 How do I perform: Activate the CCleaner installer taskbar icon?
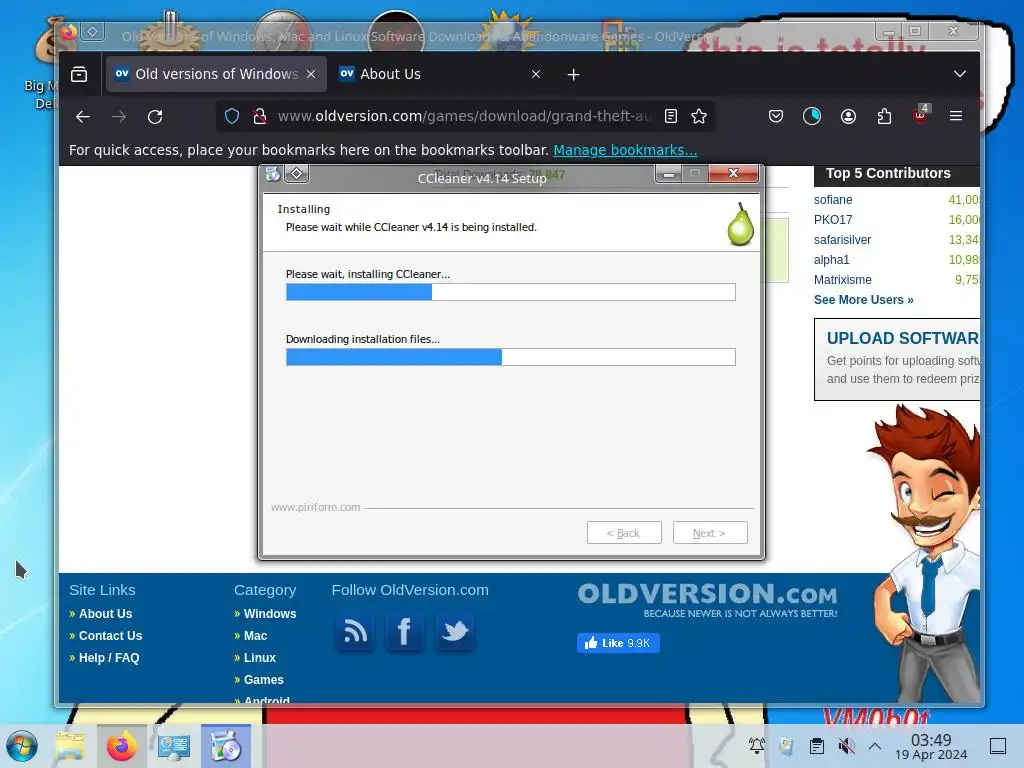(226, 746)
